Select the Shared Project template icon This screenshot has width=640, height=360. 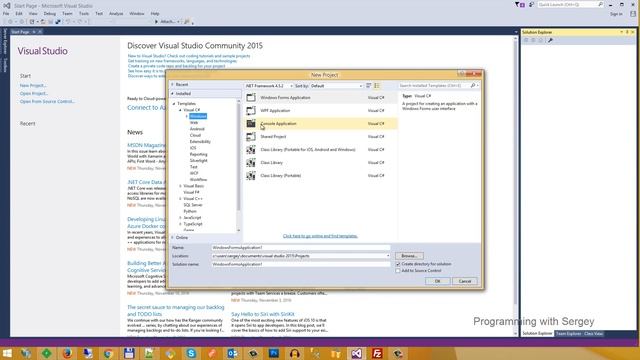(251, 136)
